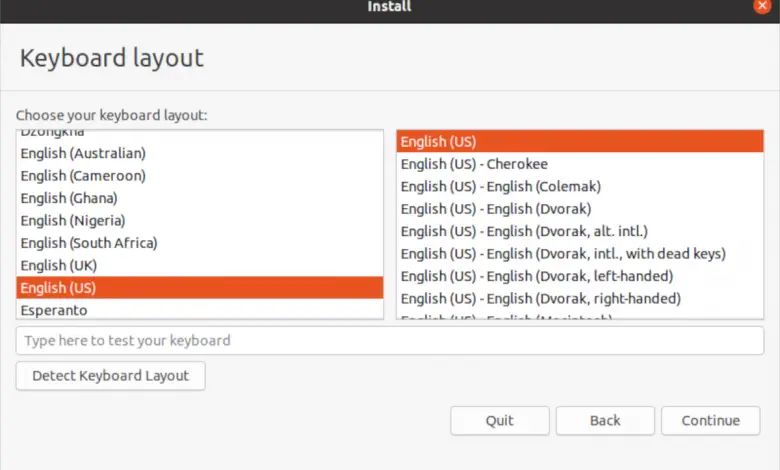Select English (US) - English (Dvorak) variant
The image size is (780, 470).
pyautogui.click(x=496, y=209)
